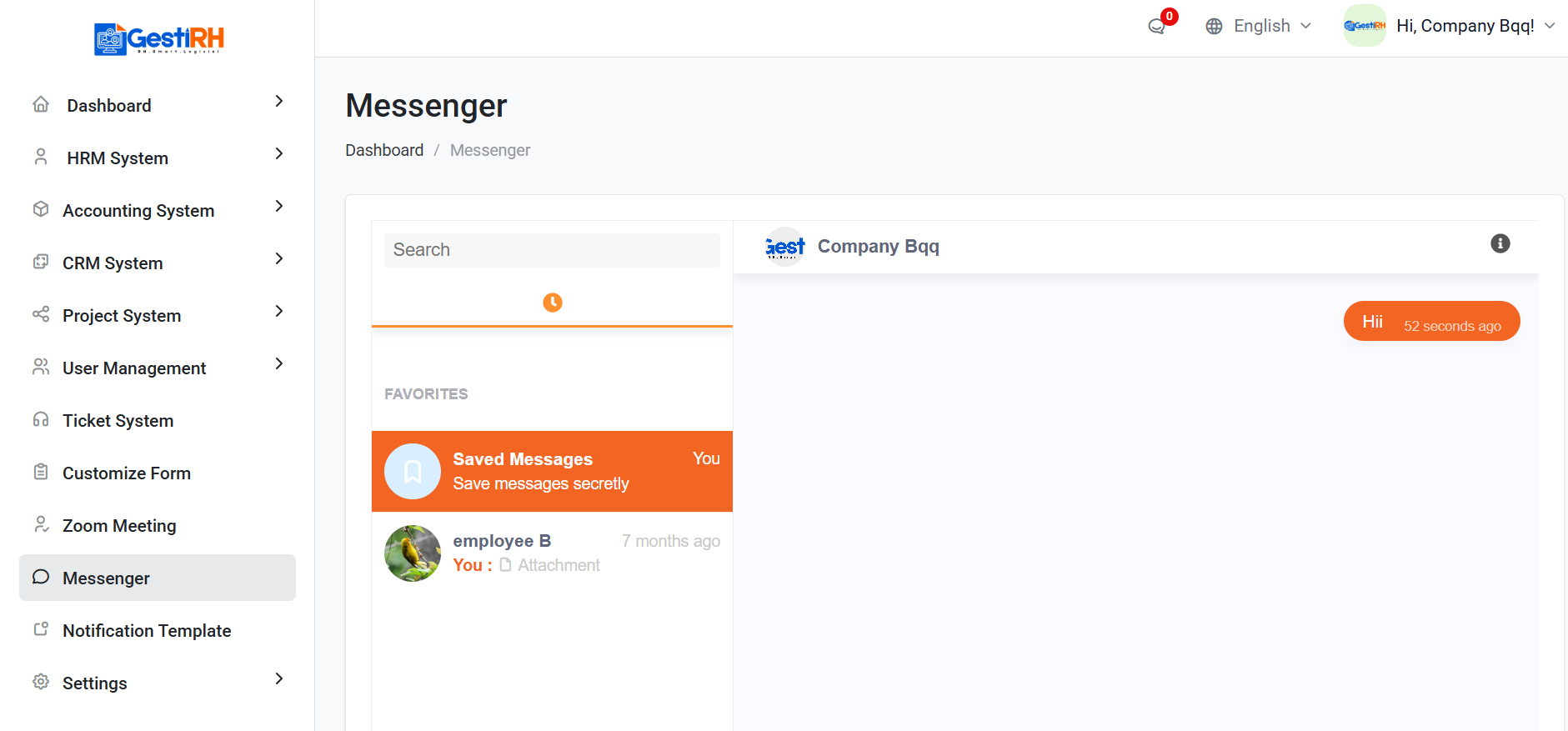Click the employee B bird profile picture

coord(413,553)
